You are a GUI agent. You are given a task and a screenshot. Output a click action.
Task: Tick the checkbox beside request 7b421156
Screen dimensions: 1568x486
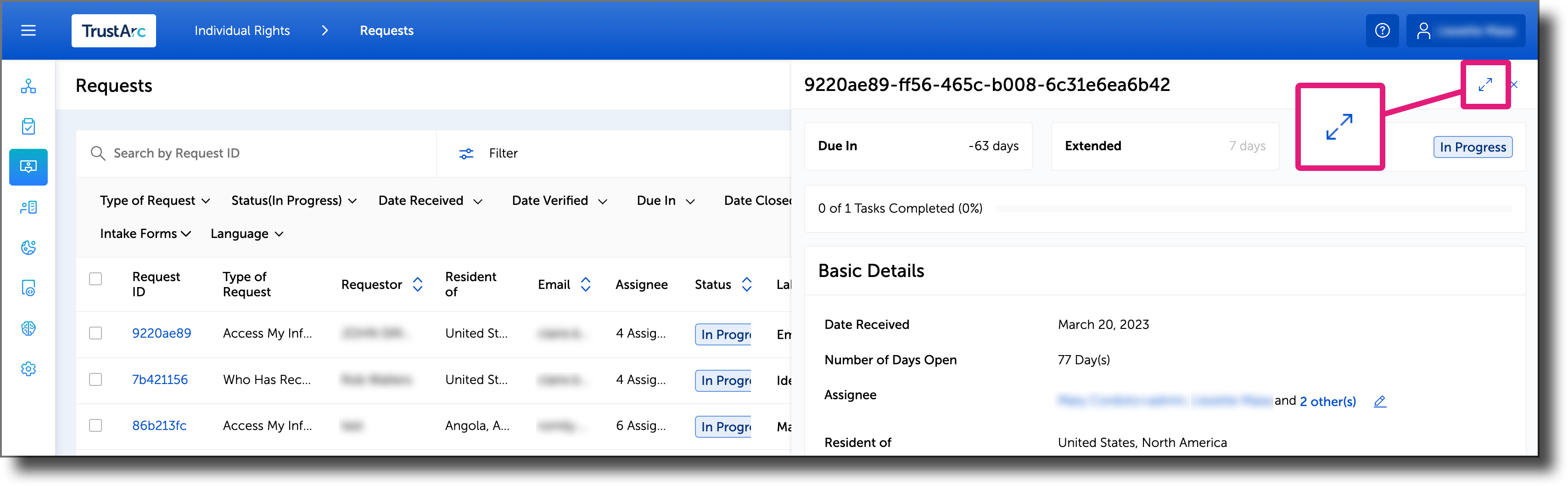(95, 379)
